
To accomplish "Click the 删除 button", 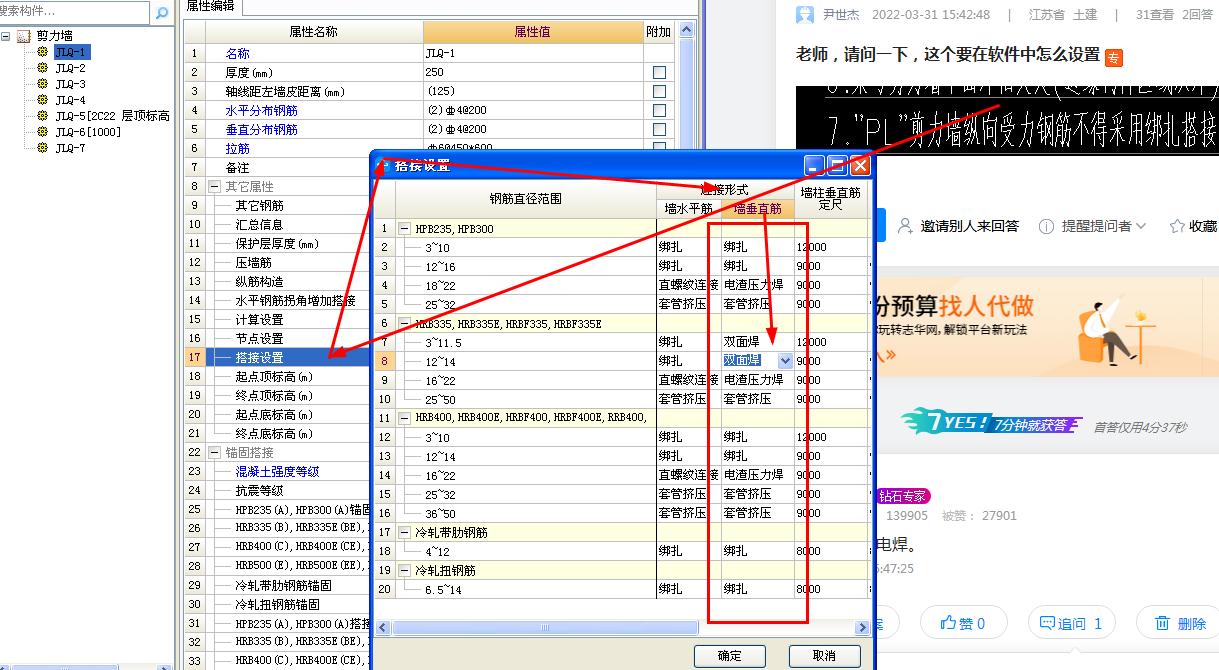I will tap(1181, 623).
